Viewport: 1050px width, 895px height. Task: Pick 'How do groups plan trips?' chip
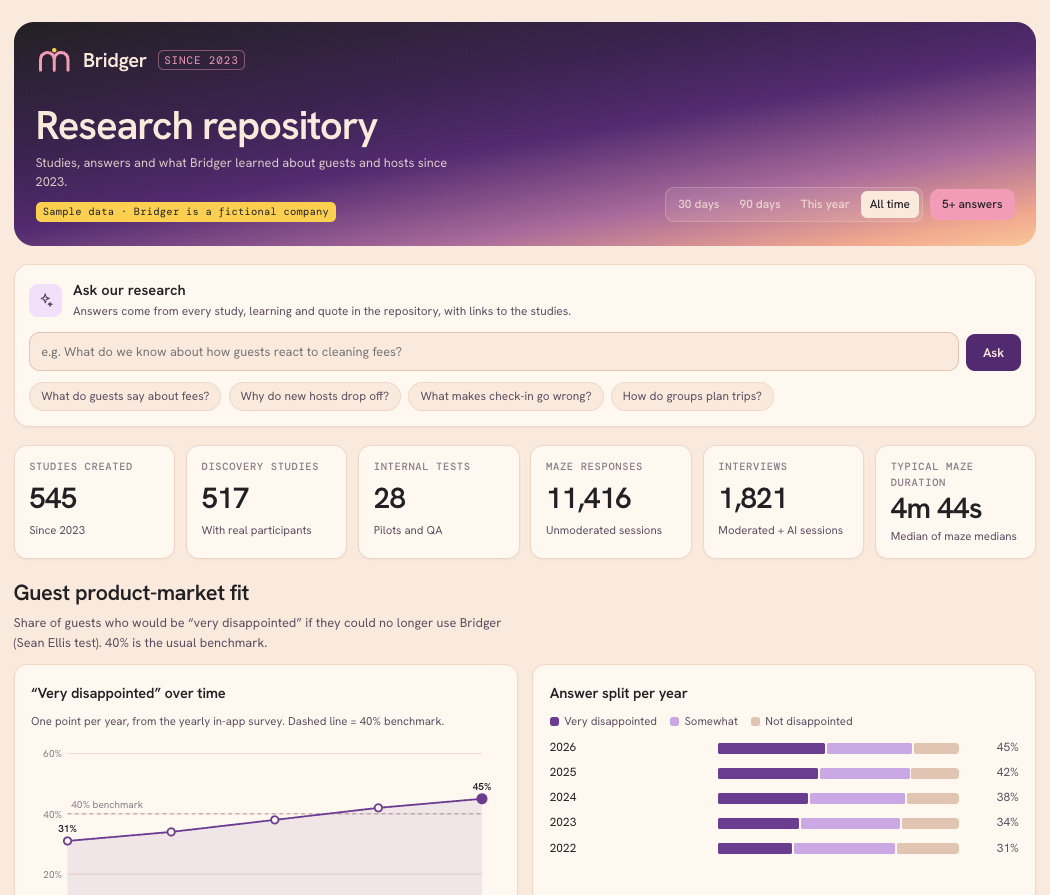coord(692,396)
